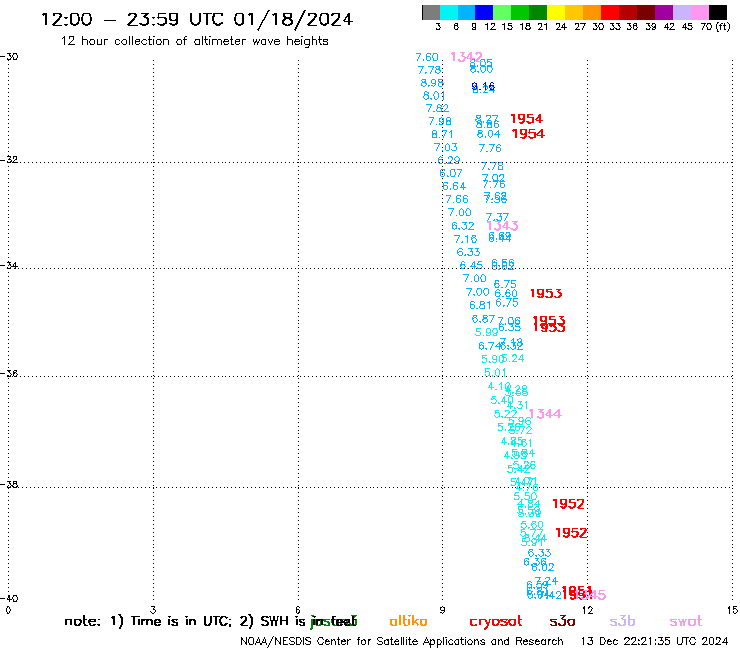The height and width of the screenshot is (650, 740).
Task: Click the pink pass time '1344'
Action: pos(545,414)
